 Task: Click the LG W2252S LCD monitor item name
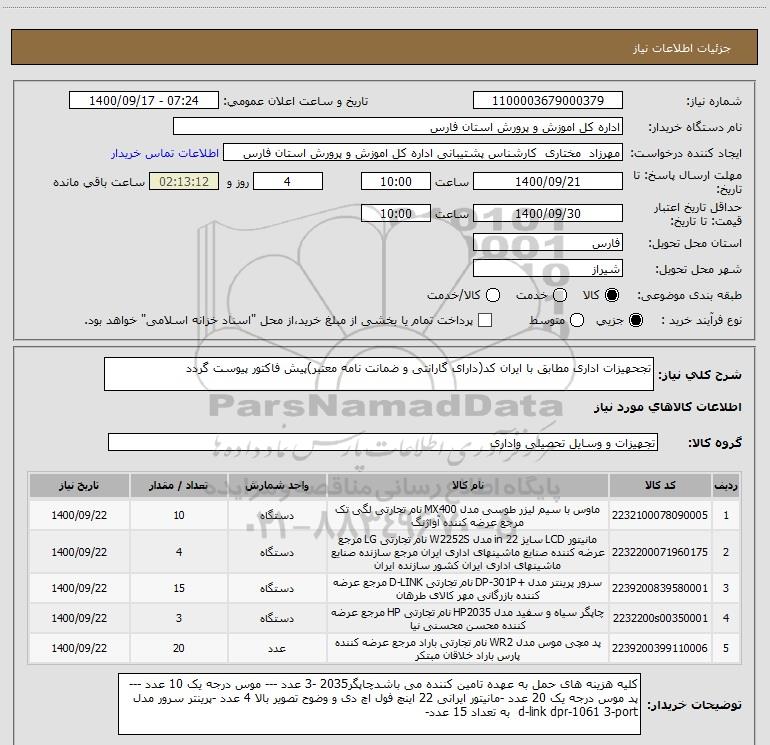(x=468, y=552)
